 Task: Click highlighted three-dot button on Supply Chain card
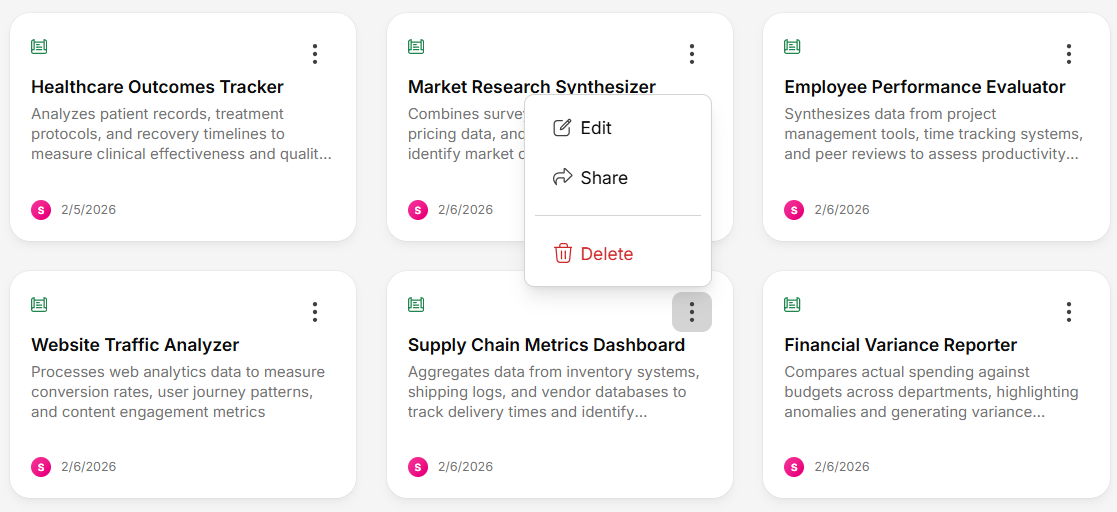[x=691, y=312]
